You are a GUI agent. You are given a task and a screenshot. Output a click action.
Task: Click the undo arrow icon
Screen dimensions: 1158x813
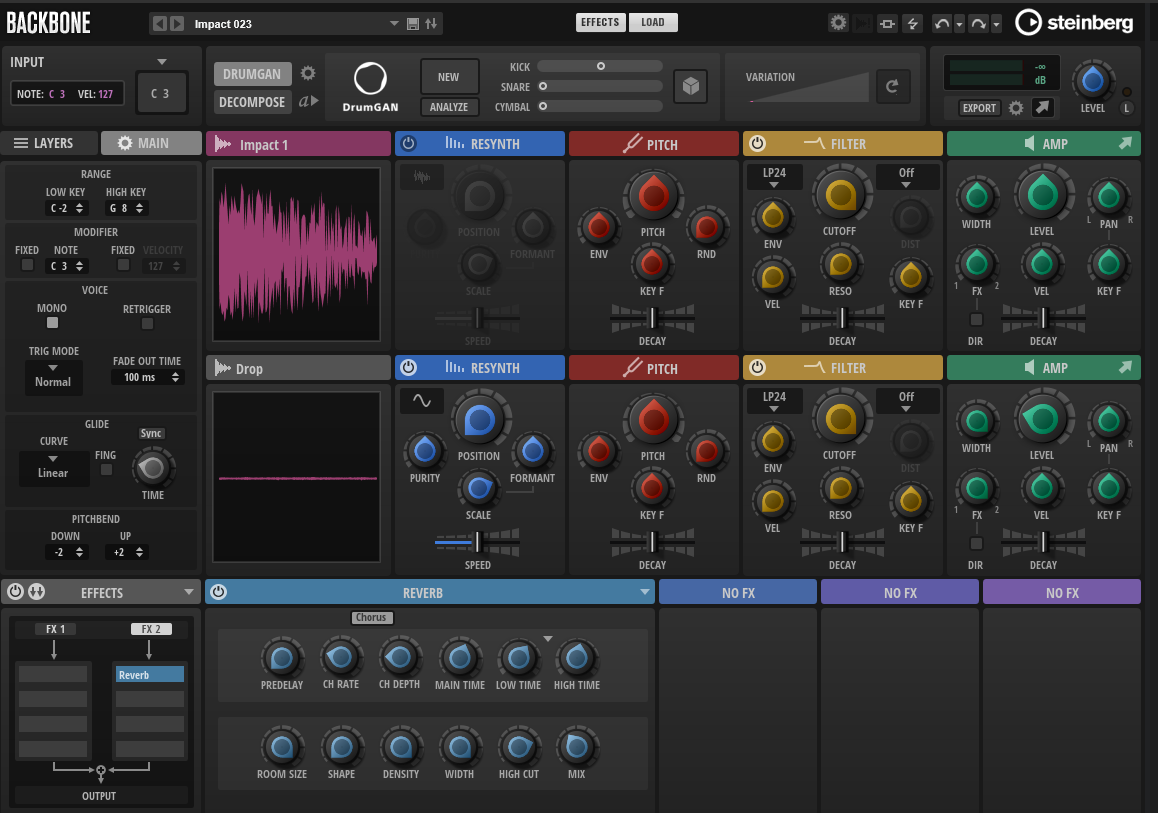941,23
